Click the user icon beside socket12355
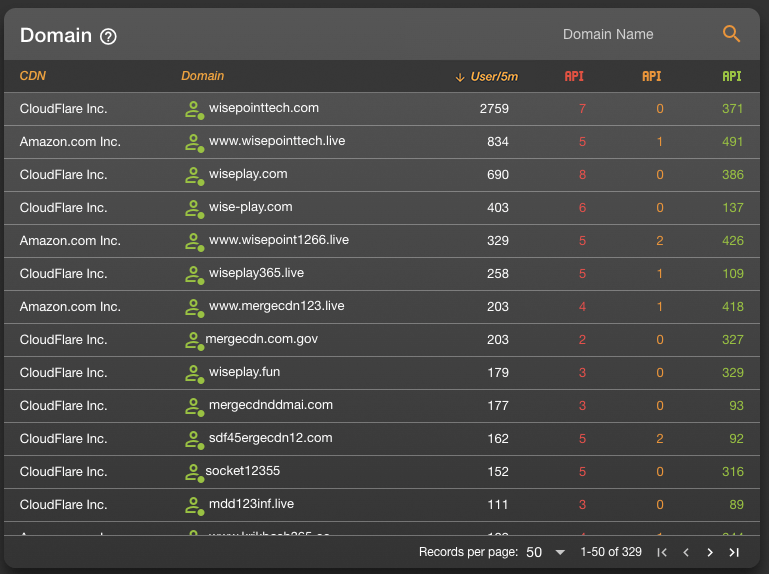The height and width of the screenshot is (574, 769). (194, 472)
